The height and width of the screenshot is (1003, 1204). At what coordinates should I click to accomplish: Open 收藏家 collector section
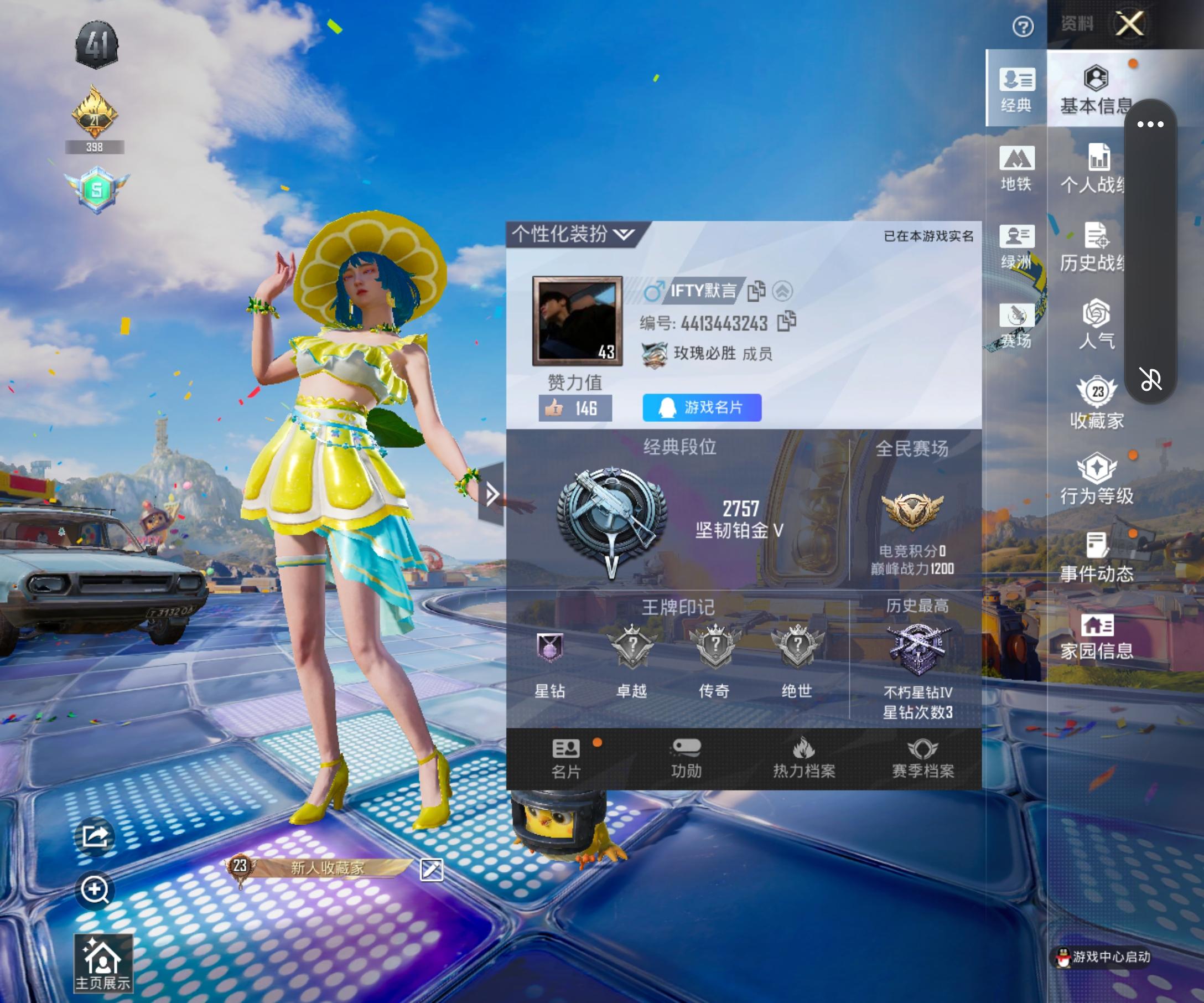1097,402
